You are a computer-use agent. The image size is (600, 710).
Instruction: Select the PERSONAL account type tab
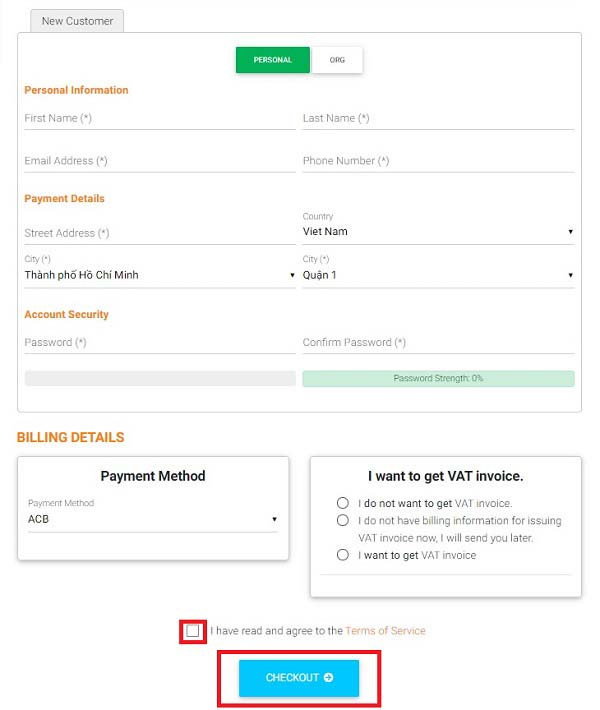(x=273, y=60)
